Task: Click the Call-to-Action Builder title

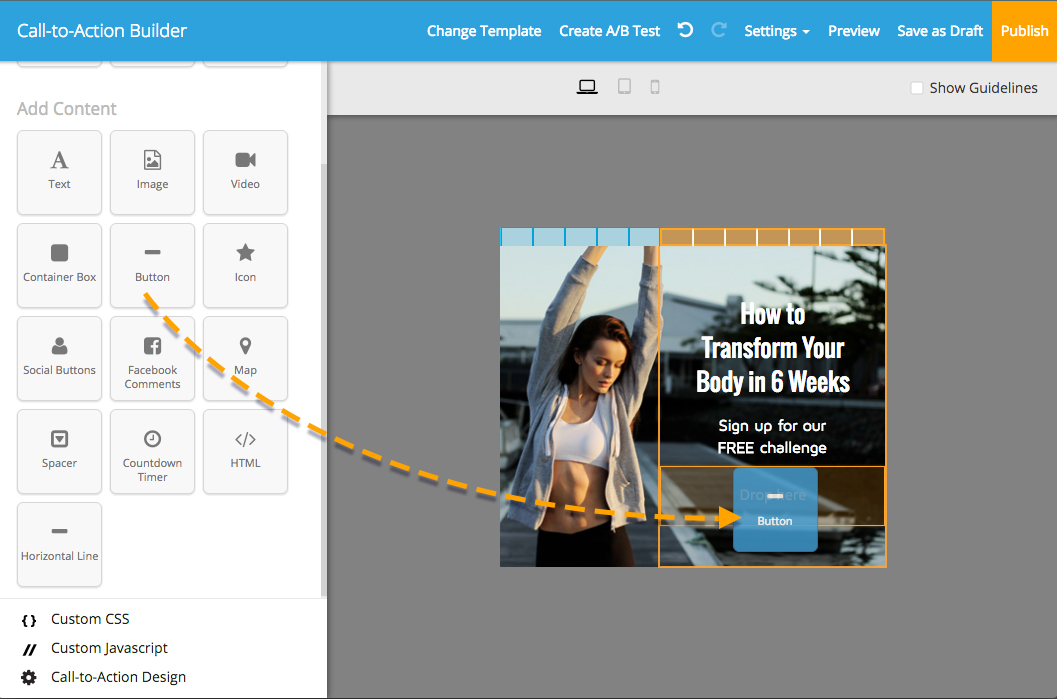Action: coord(102,31)
